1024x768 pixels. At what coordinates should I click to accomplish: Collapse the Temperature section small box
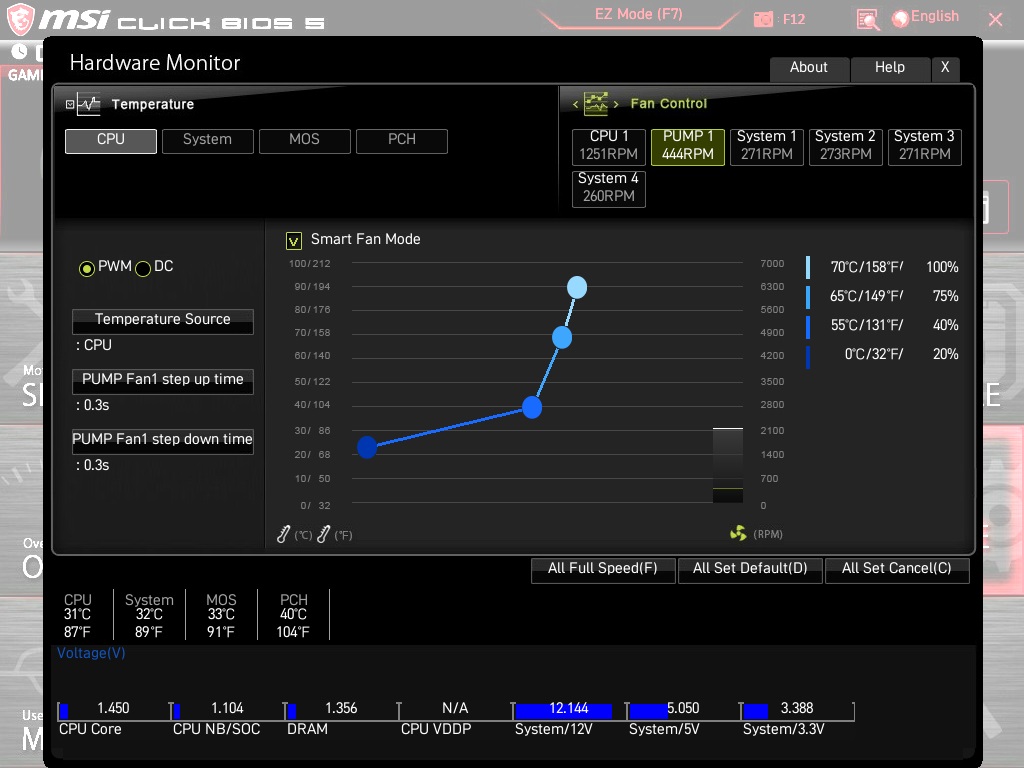click(x=70, y=104)
